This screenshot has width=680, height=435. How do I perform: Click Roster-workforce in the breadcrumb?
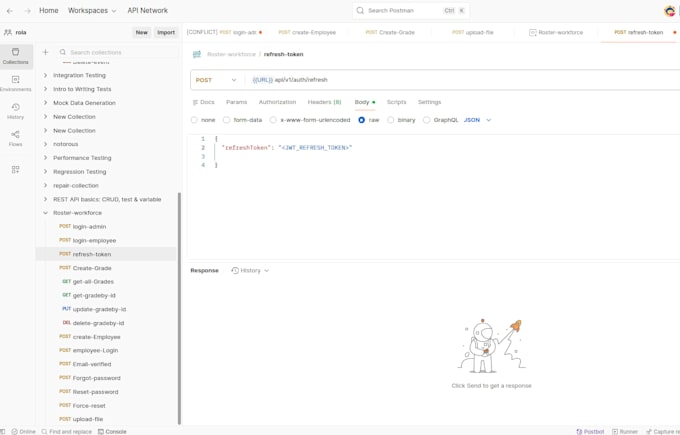(231, 54)
